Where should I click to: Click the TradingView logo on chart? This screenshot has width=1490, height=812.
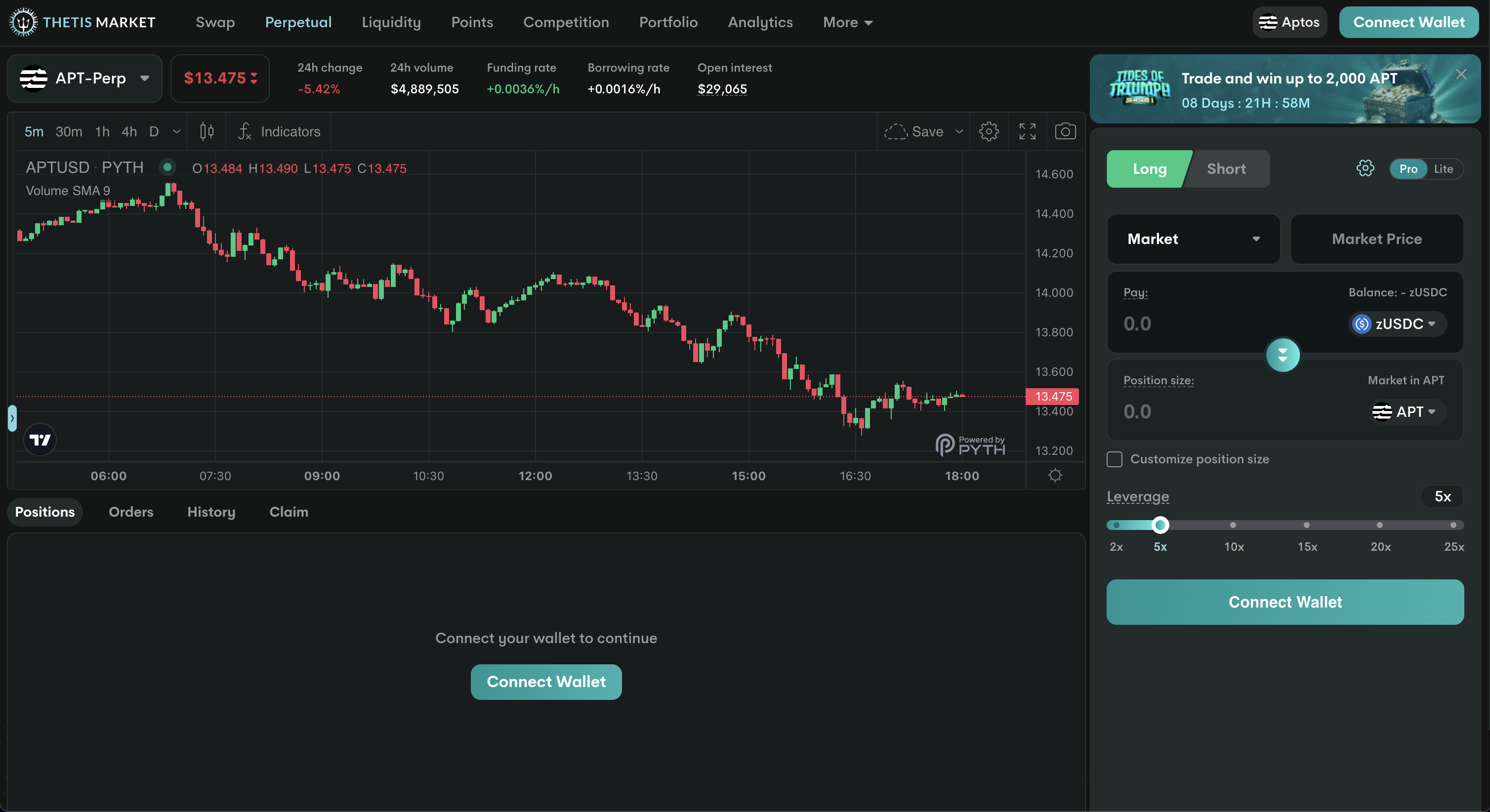tap(40, 440)
